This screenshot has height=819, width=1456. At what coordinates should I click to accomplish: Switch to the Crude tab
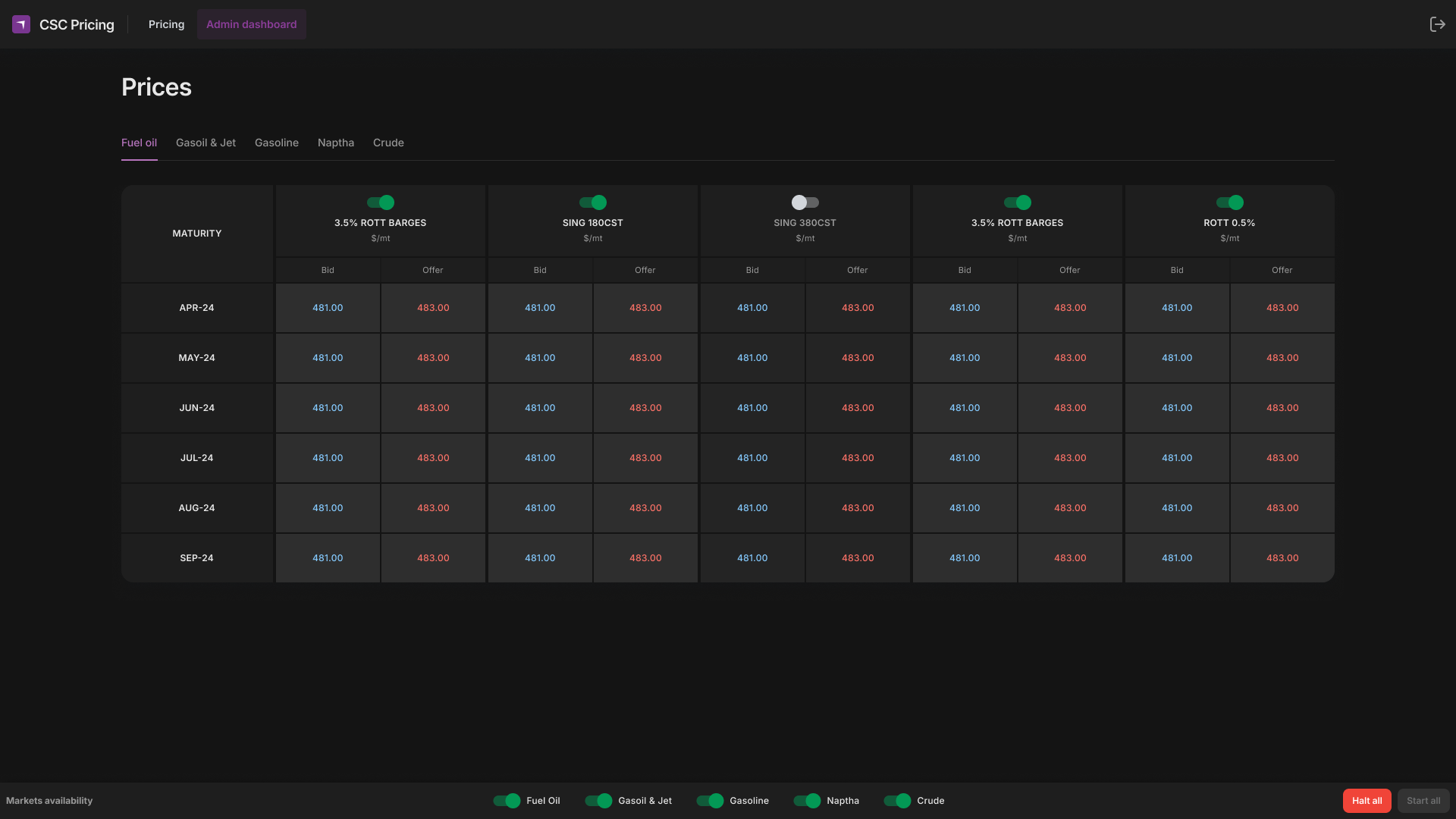pyautogui.click(x=388, y=143)
